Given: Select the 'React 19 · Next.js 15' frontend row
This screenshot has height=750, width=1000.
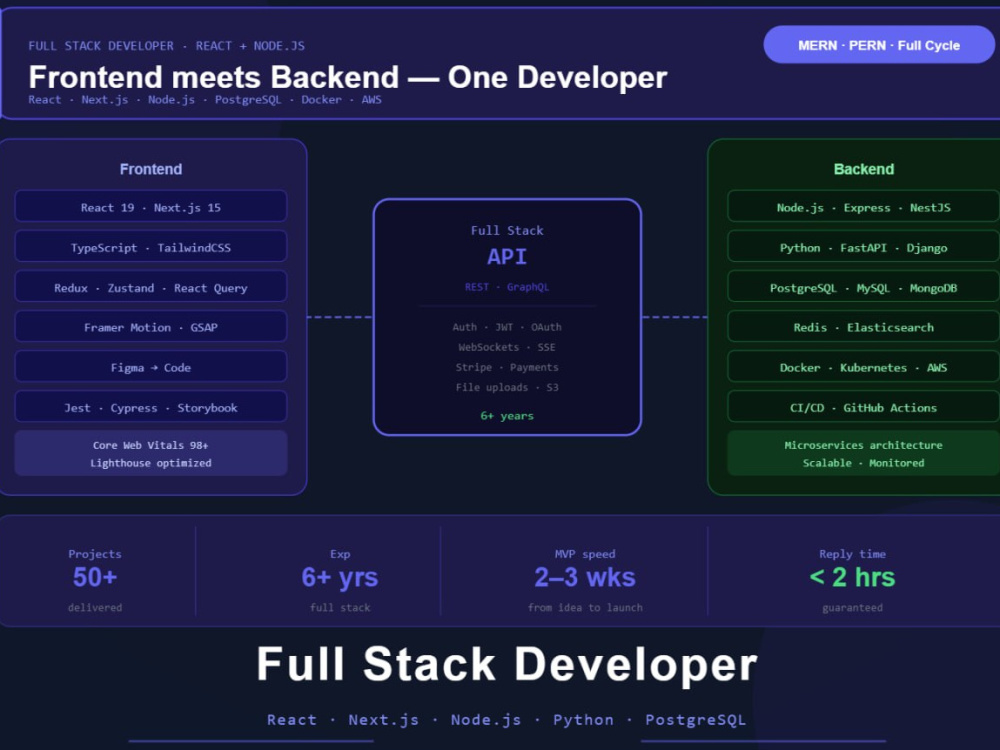Looking at the screenshot, I should click(x=151, y=207).
